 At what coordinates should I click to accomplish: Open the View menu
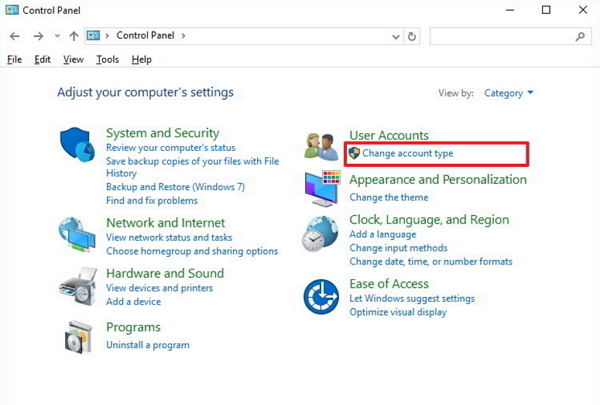[x=73, y=59]
